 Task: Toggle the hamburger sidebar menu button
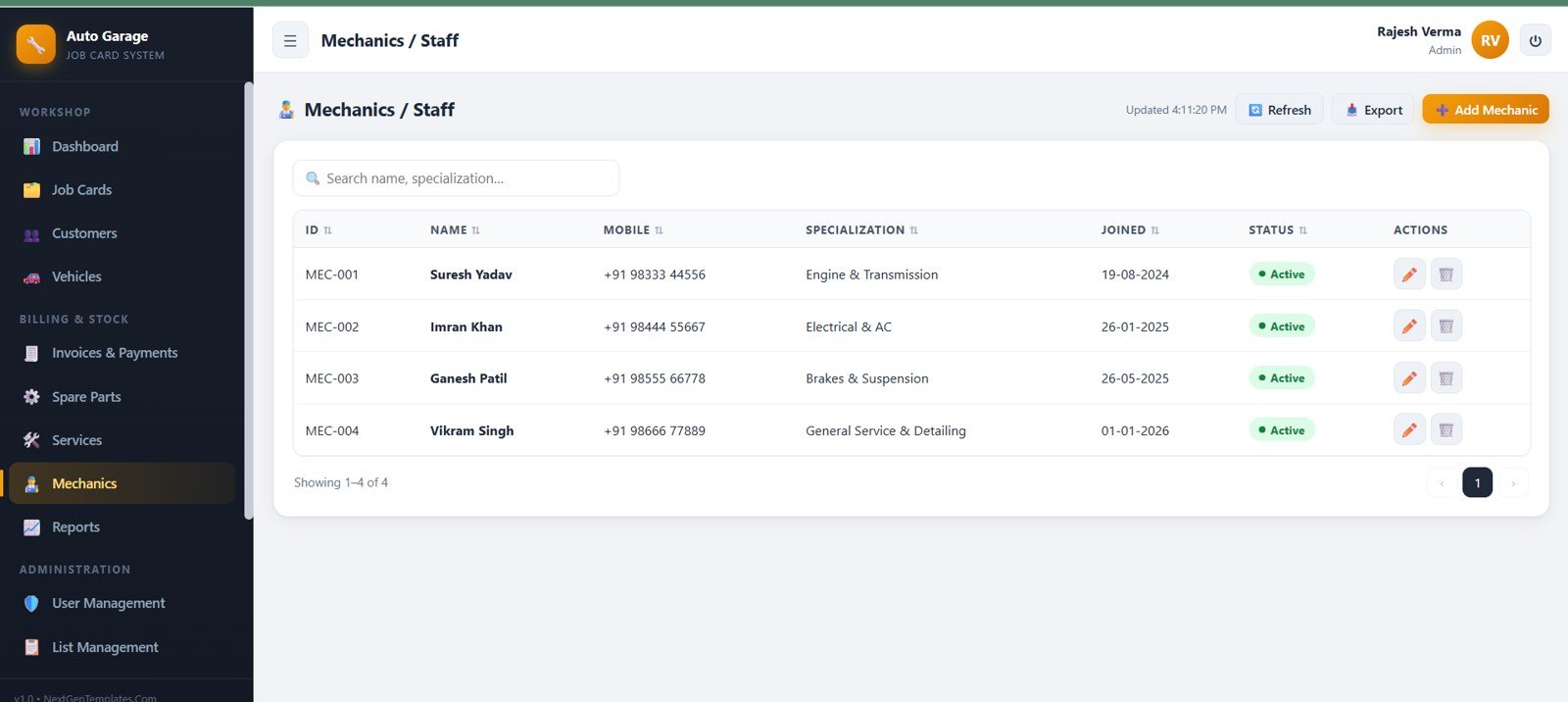(x=290, y=40)
